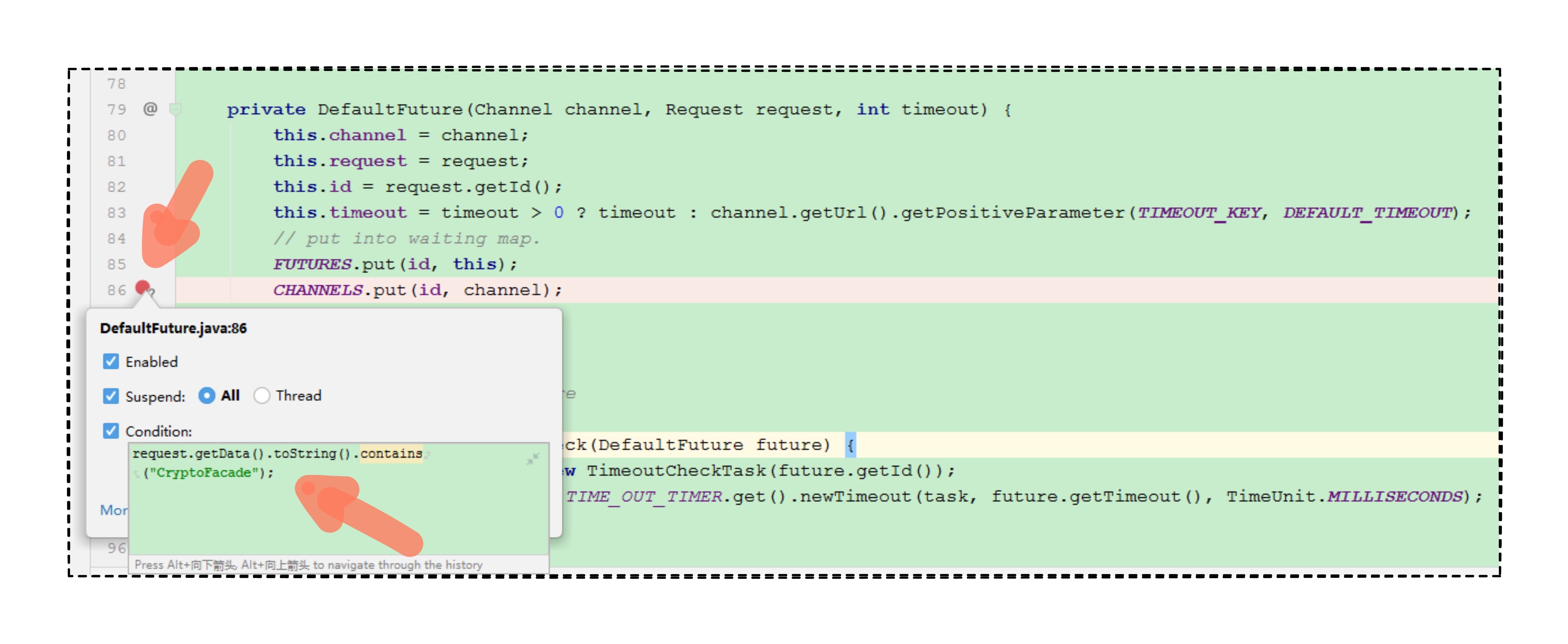This screenshot has width=1568, height=644.
Task: Open the More link in breakpoint popup
Action: click(x=114, y=510)
